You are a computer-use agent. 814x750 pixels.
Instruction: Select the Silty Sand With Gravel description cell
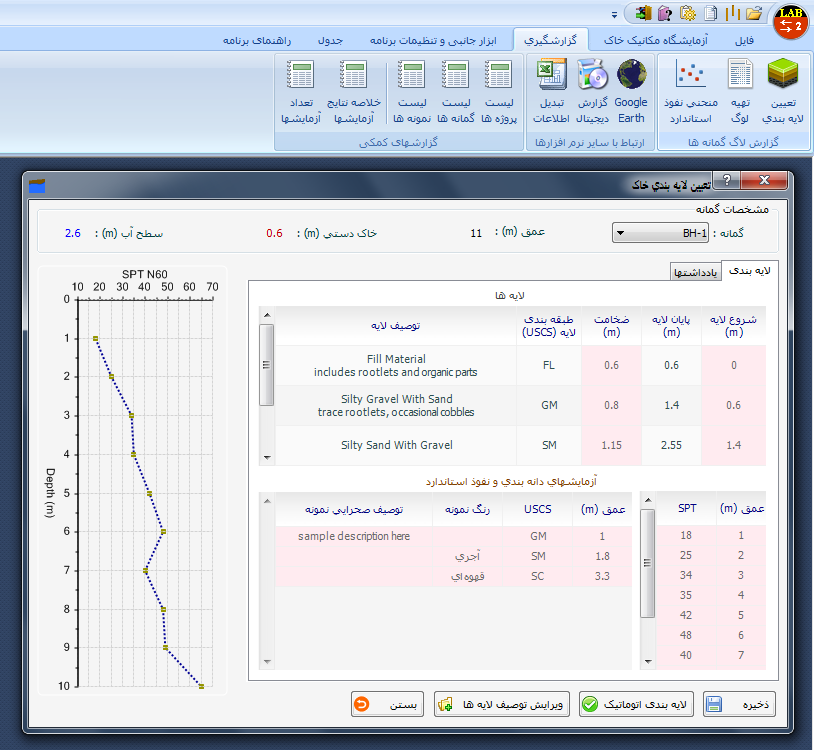click(x=396, y=445)
